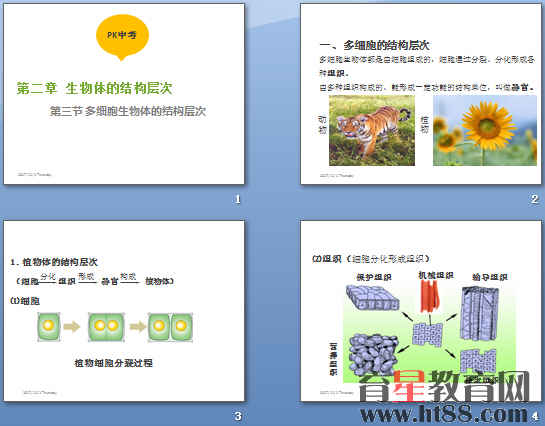545x426 pixels.
Task: Select slide 2 with tiger and sunflower
Action: pos(421,94)
